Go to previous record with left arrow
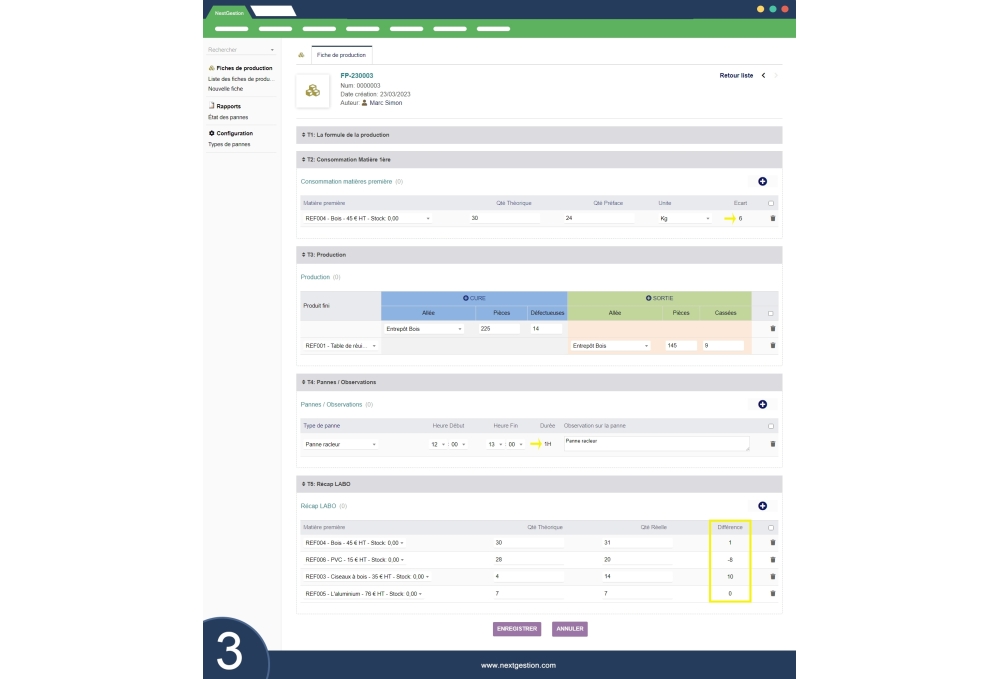 pyautogui.click(x=763, y=75)
